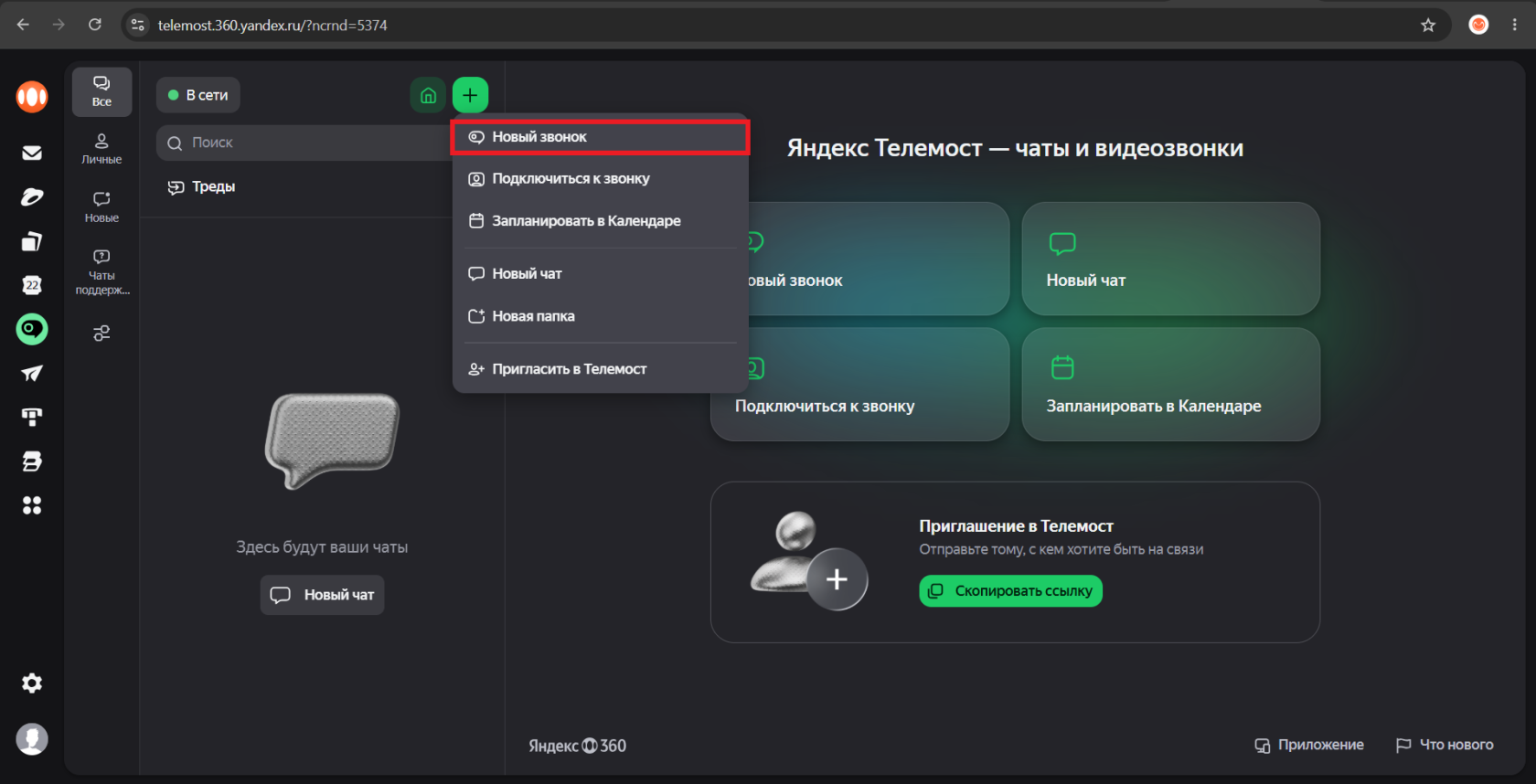Image resolution: width=1536 pixels, height=784 pixels.
Task: Switch to the Новые chats tab
Action: pos(101,207)
